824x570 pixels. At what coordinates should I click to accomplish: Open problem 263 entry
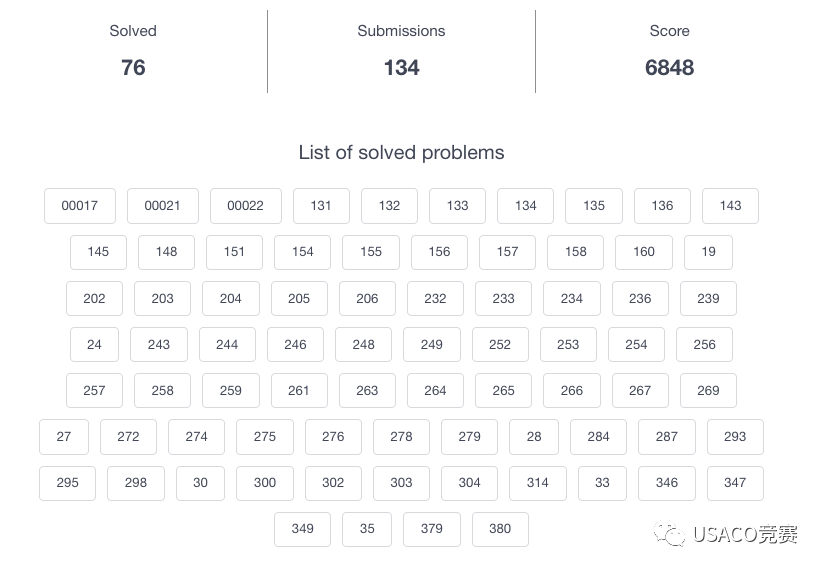click(x=367, y=391)
